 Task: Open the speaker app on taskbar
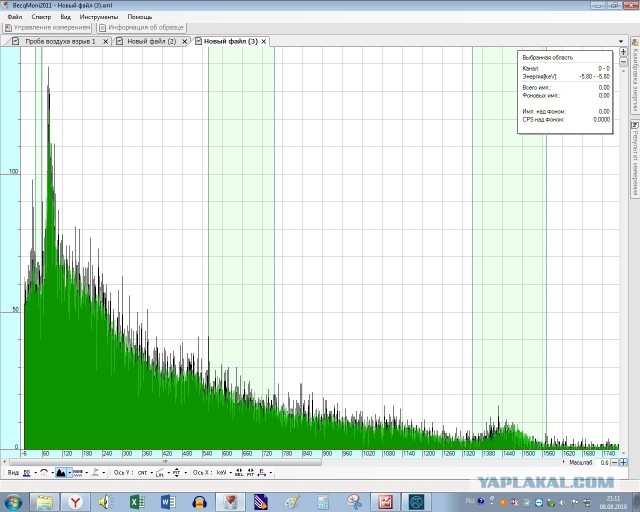(x=106, y=502)
